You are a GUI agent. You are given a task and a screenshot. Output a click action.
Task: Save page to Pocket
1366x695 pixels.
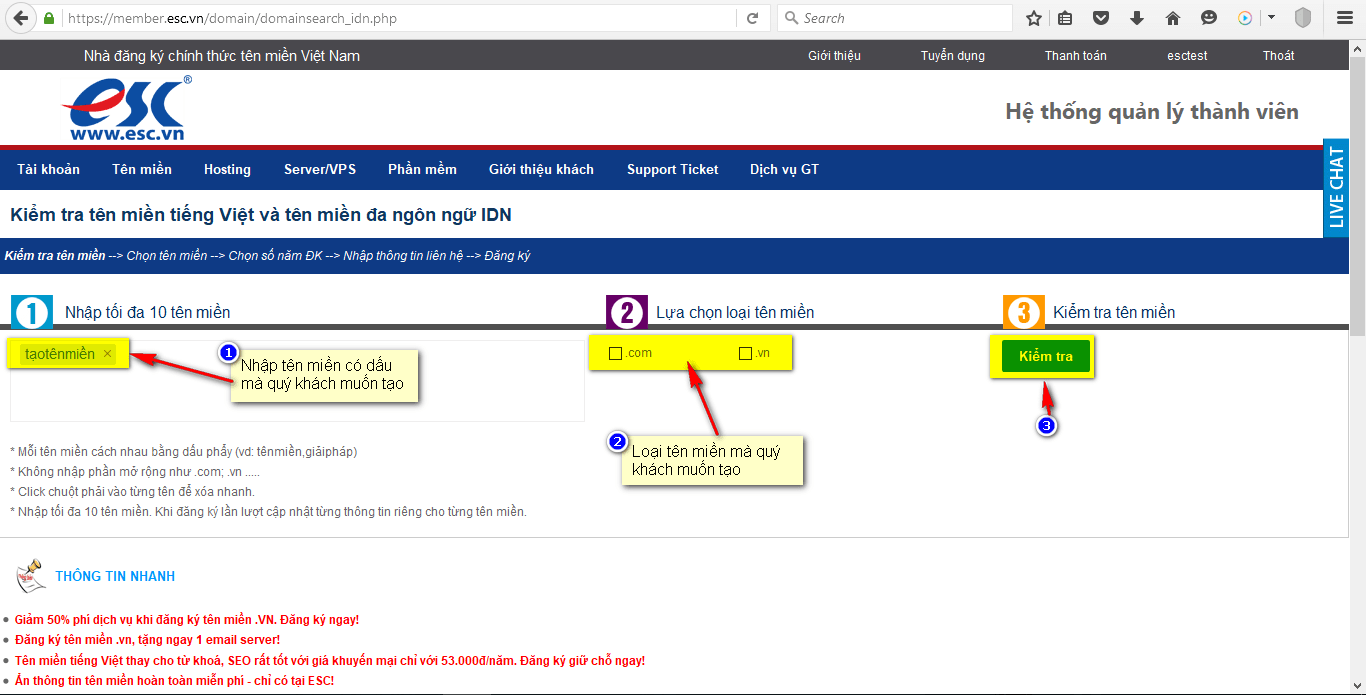[1101, 18]
